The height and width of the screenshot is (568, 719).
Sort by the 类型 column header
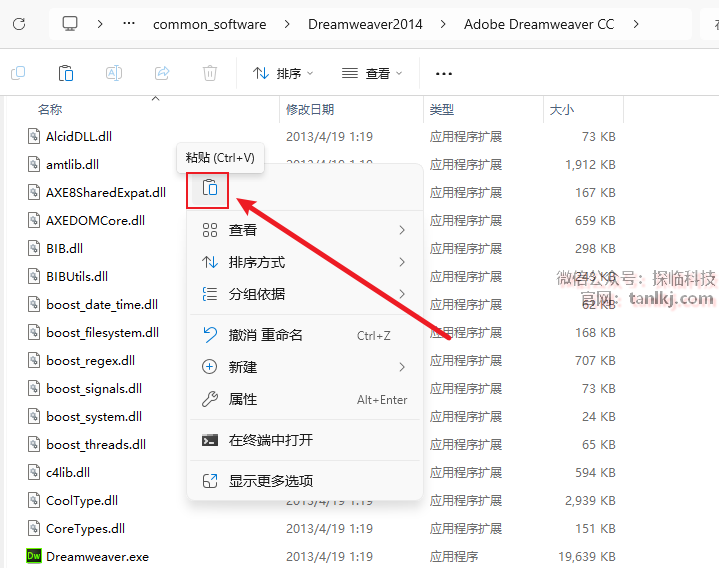click(x=442, y=110)
